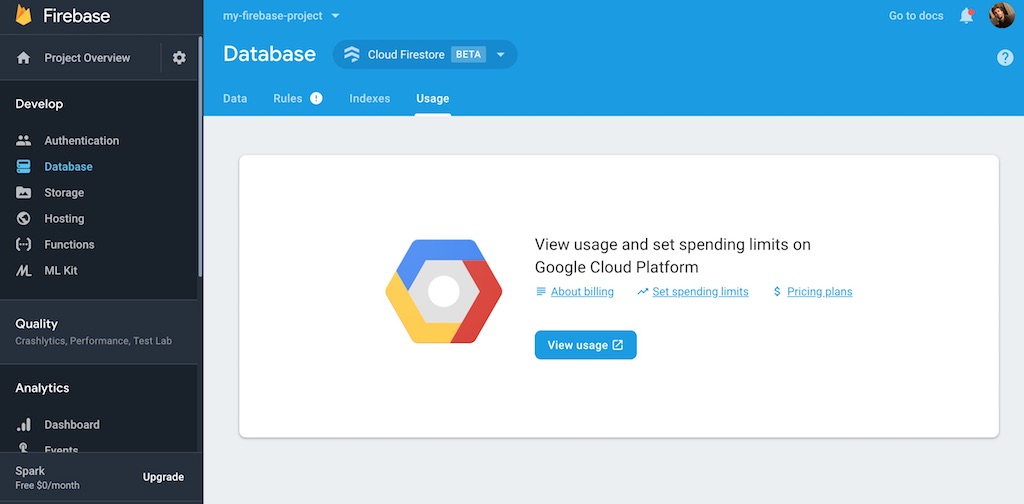The image size is (1024, 504).
Task: Click the Spark Free $0/month plan label
Action: [47, 478]
